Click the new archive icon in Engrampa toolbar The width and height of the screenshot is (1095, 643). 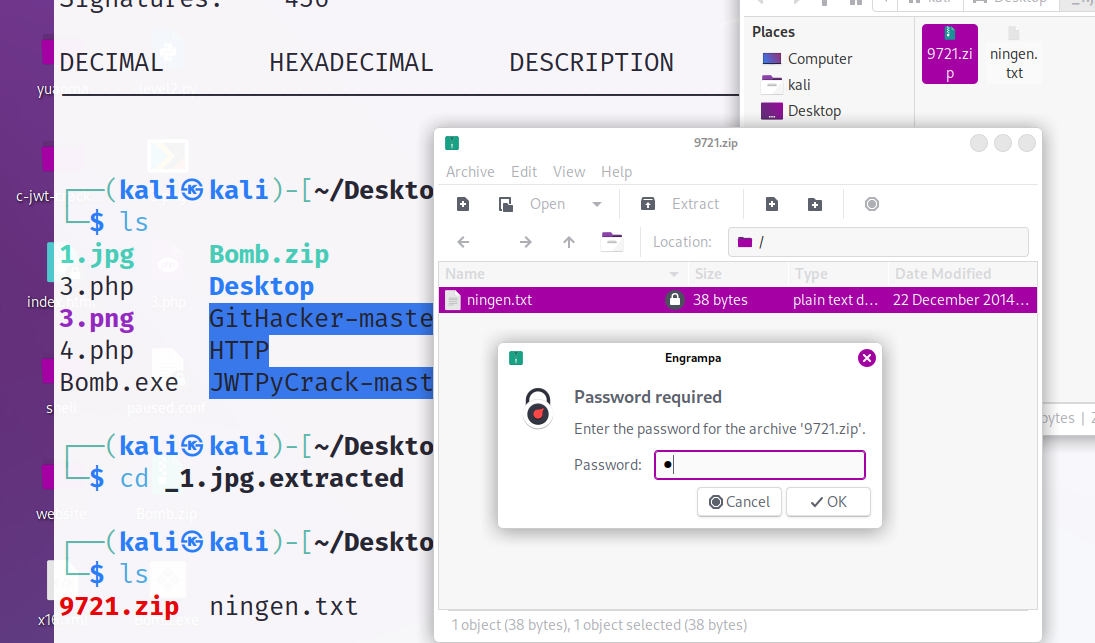(463, 204)
